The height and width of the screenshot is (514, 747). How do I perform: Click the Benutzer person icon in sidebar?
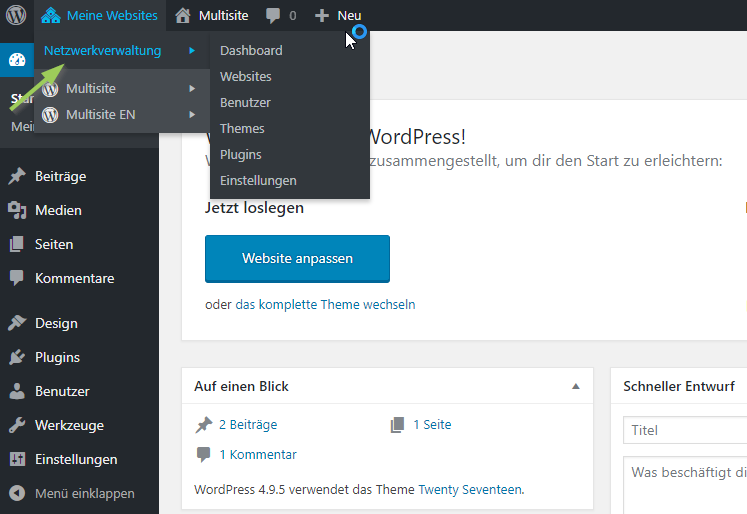click(x=17, y=391)
